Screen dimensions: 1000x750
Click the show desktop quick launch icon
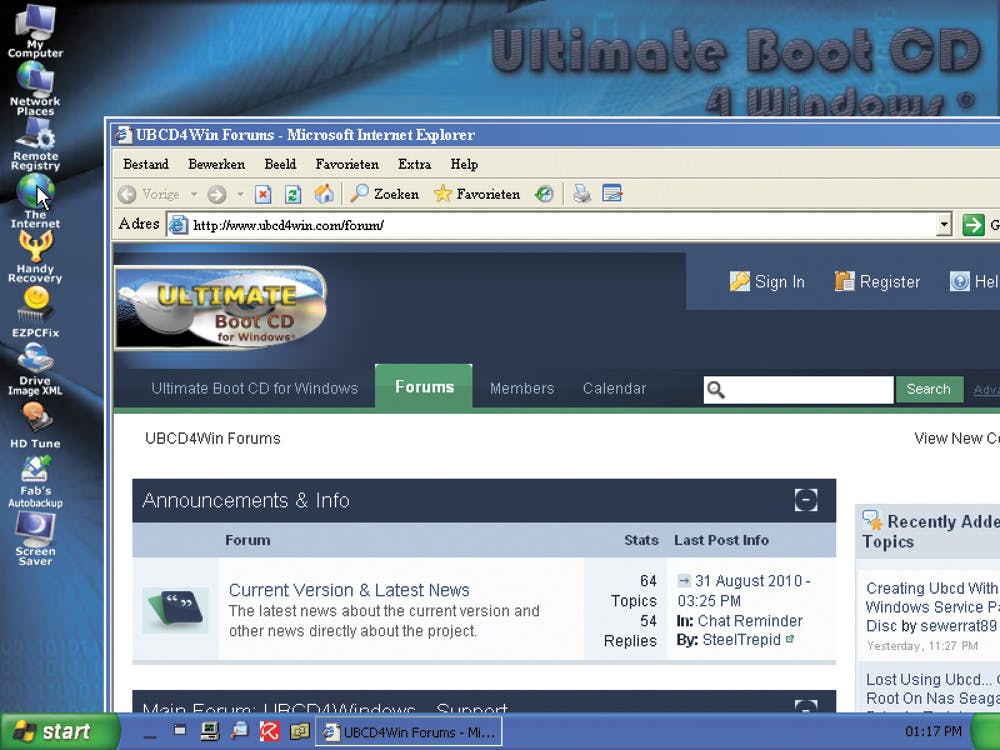click(x=180, y=731)
